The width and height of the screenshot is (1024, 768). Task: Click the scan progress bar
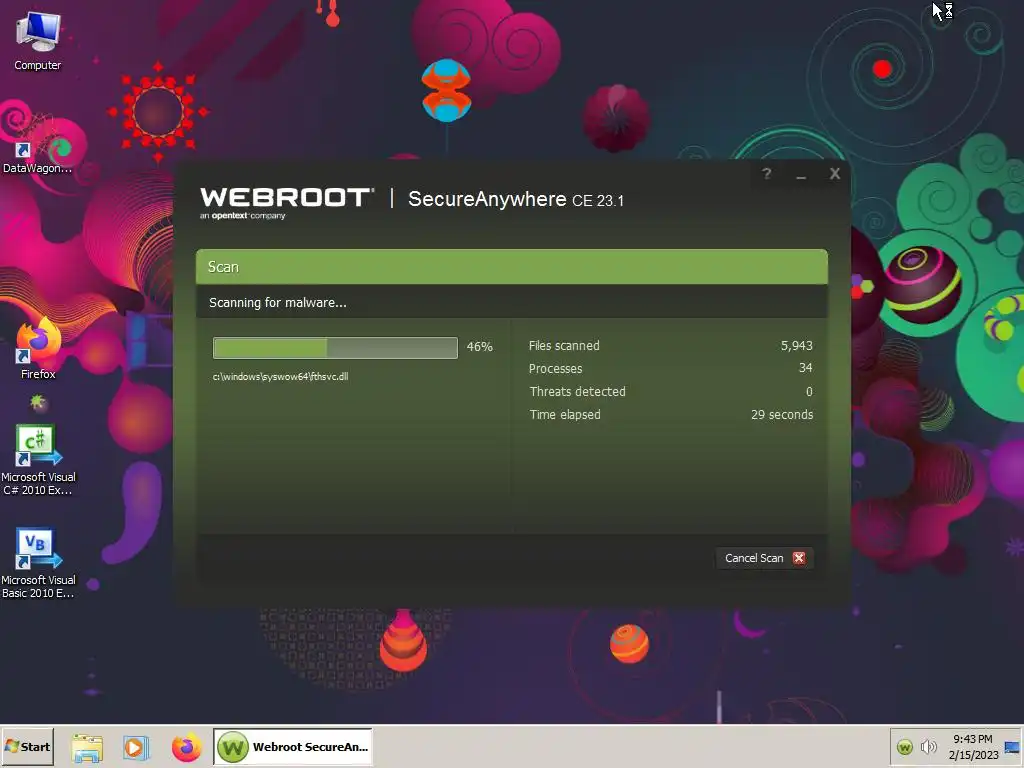pyautogui.click(x=335, y=347)
